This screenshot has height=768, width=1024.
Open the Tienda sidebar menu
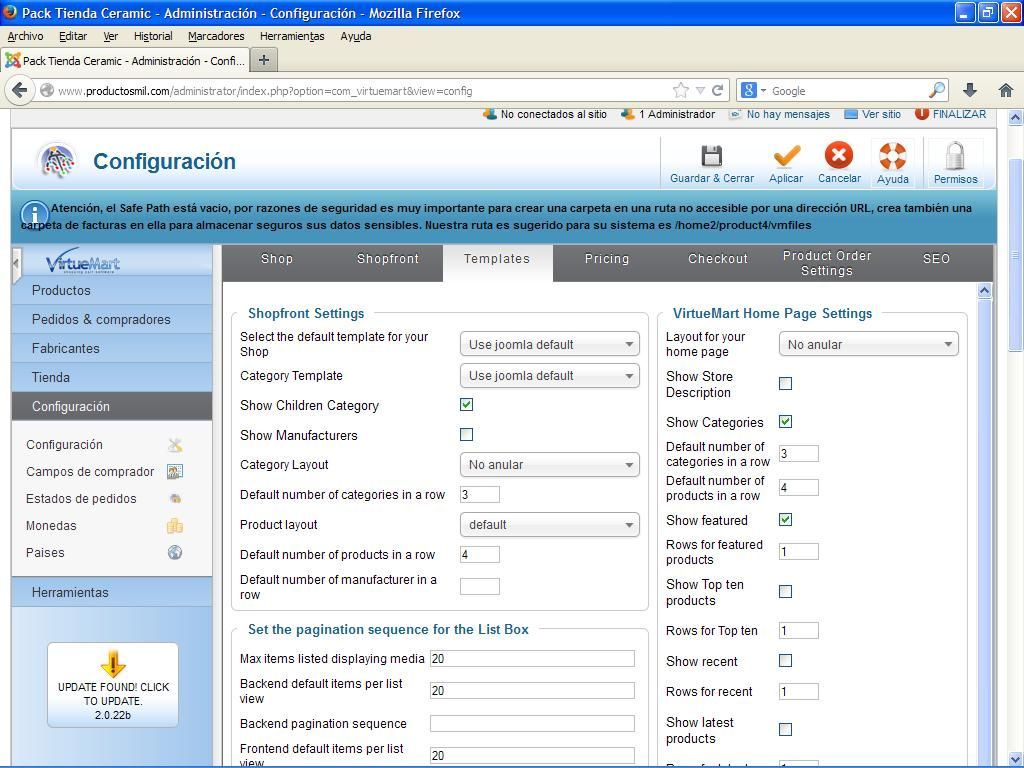(x=112, y=377)
